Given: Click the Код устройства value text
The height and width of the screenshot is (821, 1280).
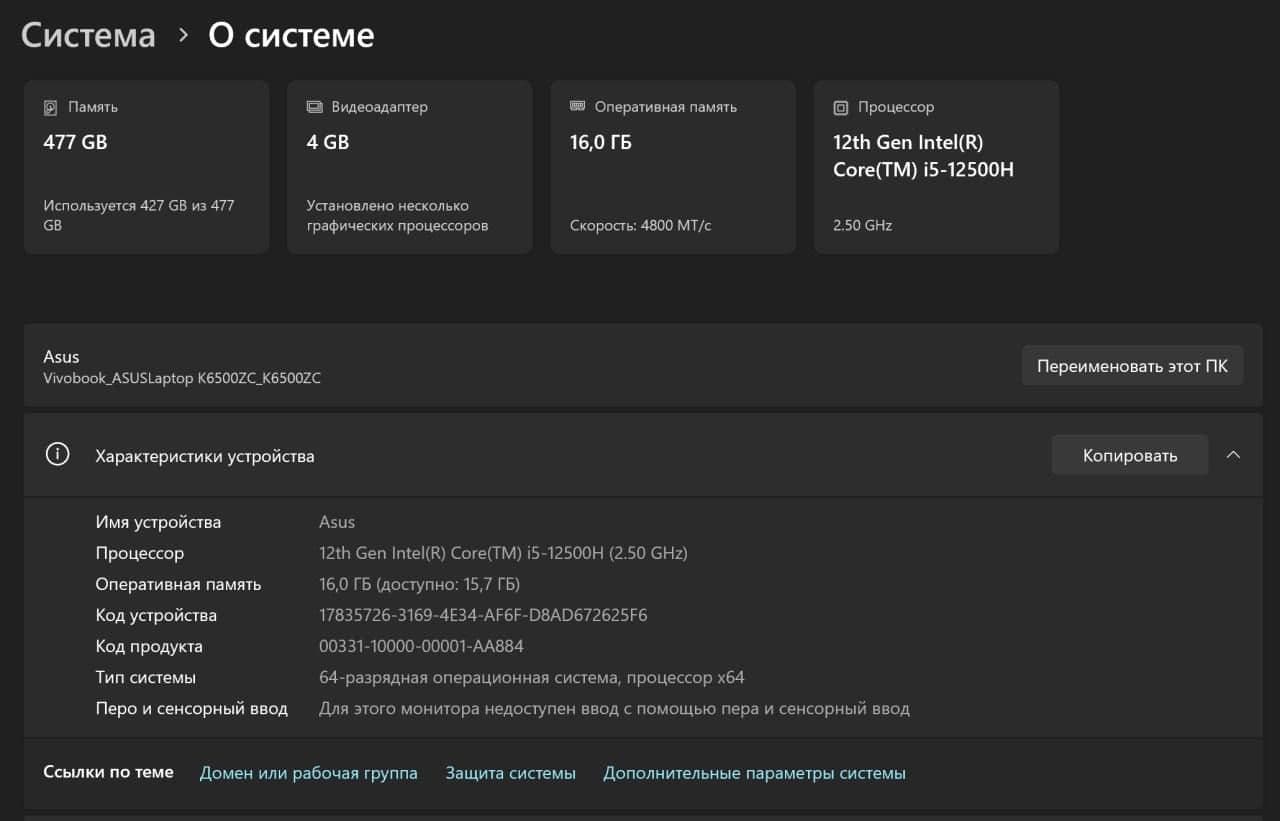Looking at the screenshot, I should click(x=483, y=615).
